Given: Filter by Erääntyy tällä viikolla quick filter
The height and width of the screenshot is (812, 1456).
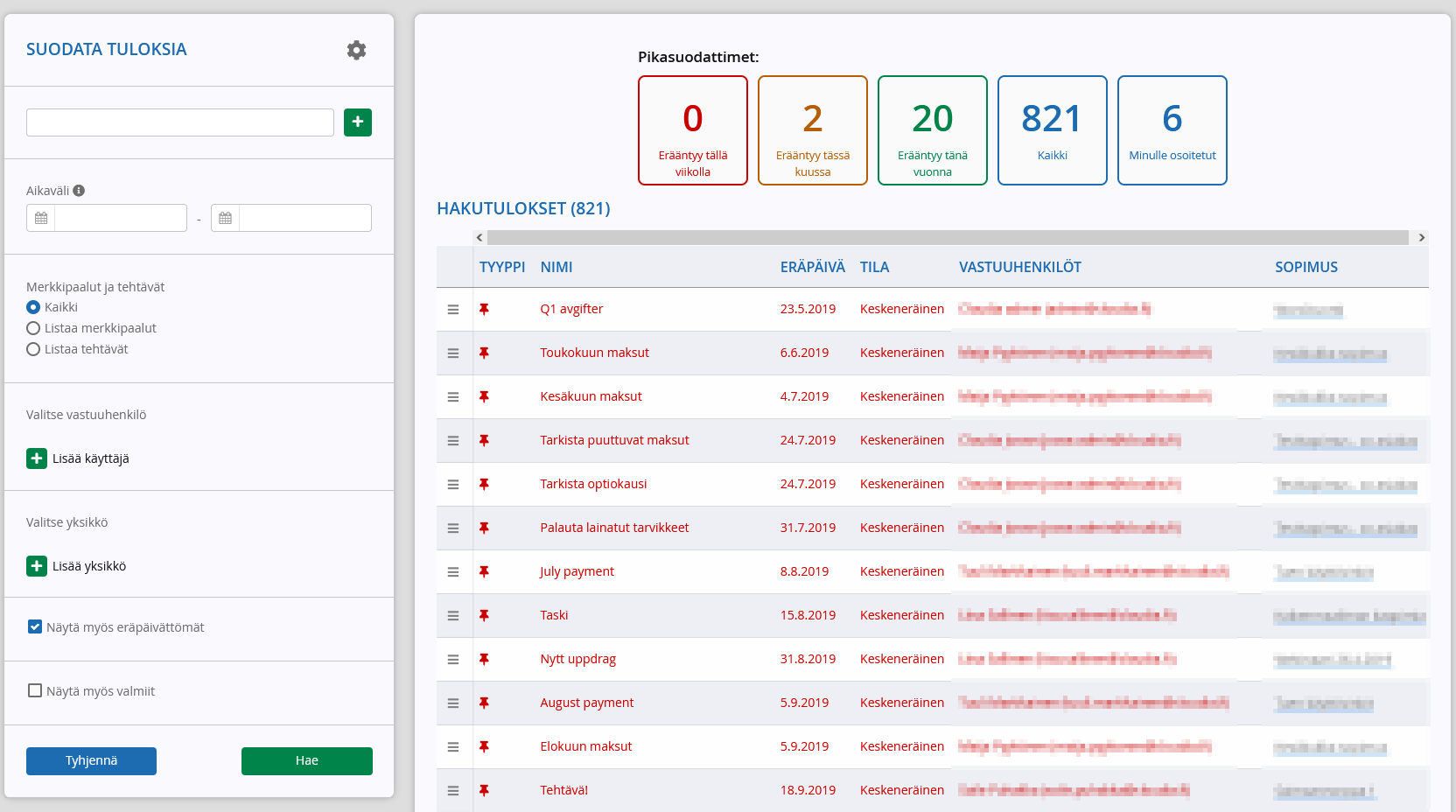Looking at the screenshot, I should click(x=693, y=130).
